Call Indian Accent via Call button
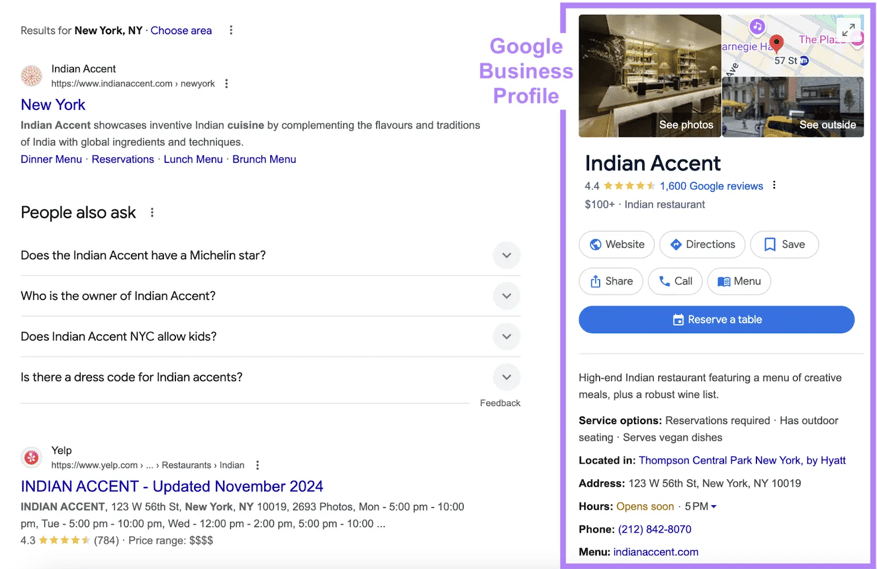877x569 pixels. (x=675, y=281)
